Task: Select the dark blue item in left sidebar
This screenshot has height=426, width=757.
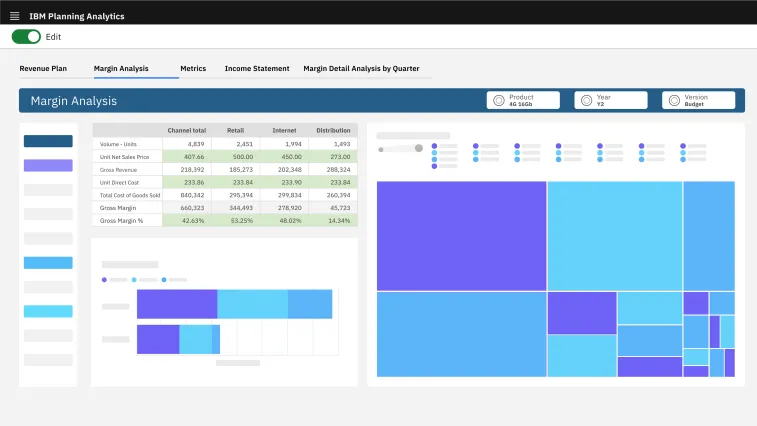Action: coord(48,142)
